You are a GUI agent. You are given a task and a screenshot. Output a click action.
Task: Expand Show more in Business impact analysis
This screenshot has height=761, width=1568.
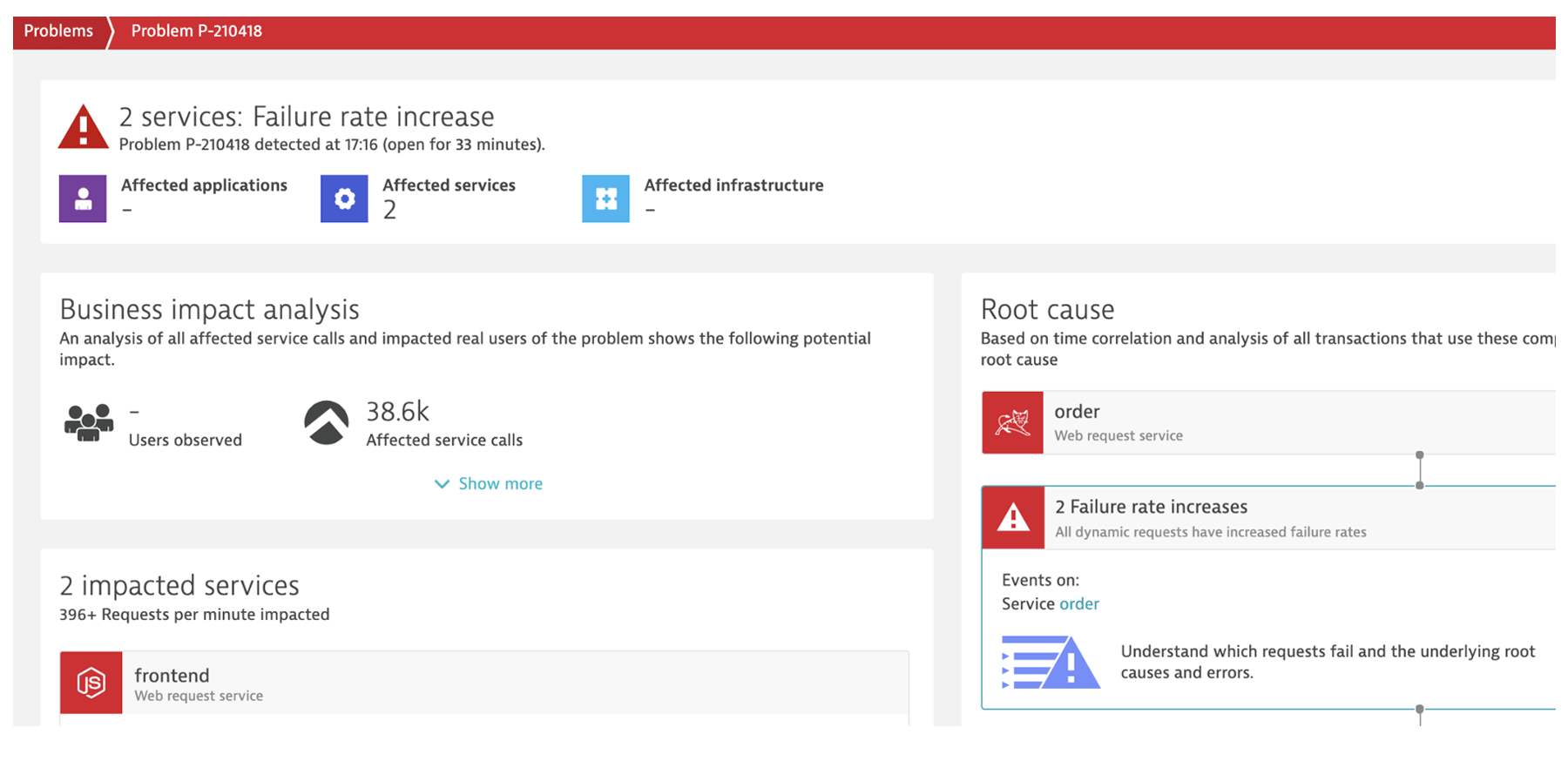(x=500, y=484)
